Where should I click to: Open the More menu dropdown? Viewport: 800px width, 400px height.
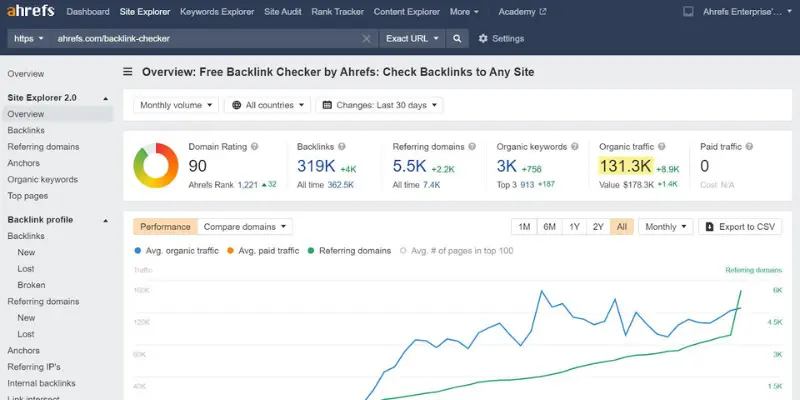tap(464, 12)
